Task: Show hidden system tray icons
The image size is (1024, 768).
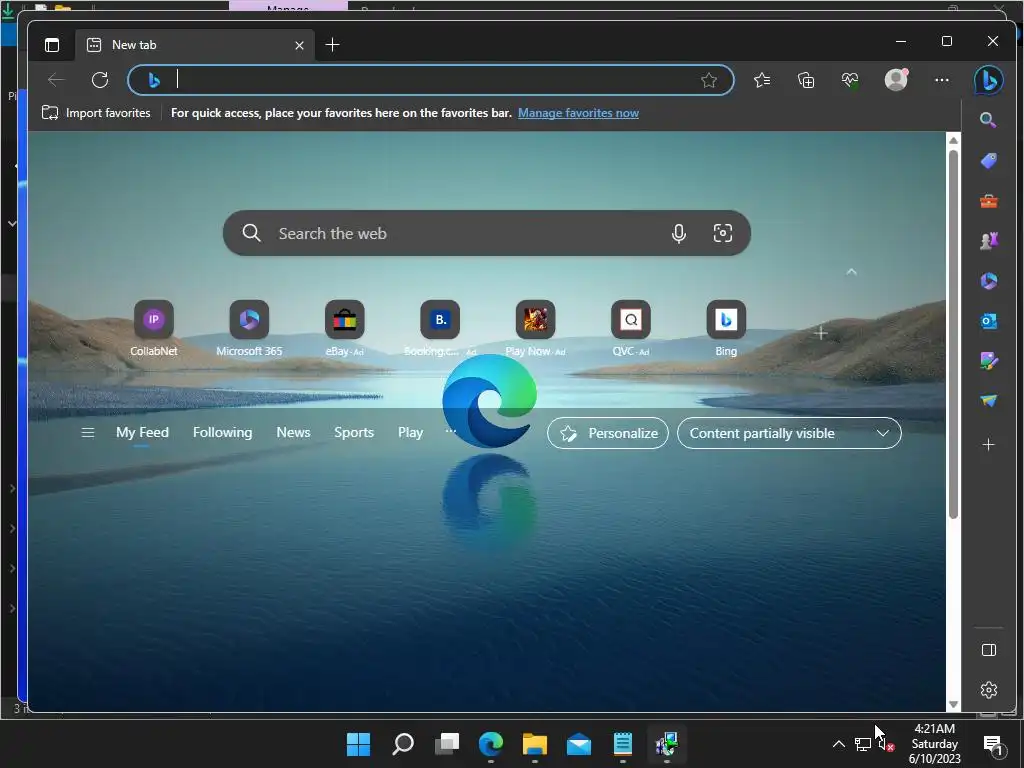Action: pyautogui.click(x=839, y=744)
